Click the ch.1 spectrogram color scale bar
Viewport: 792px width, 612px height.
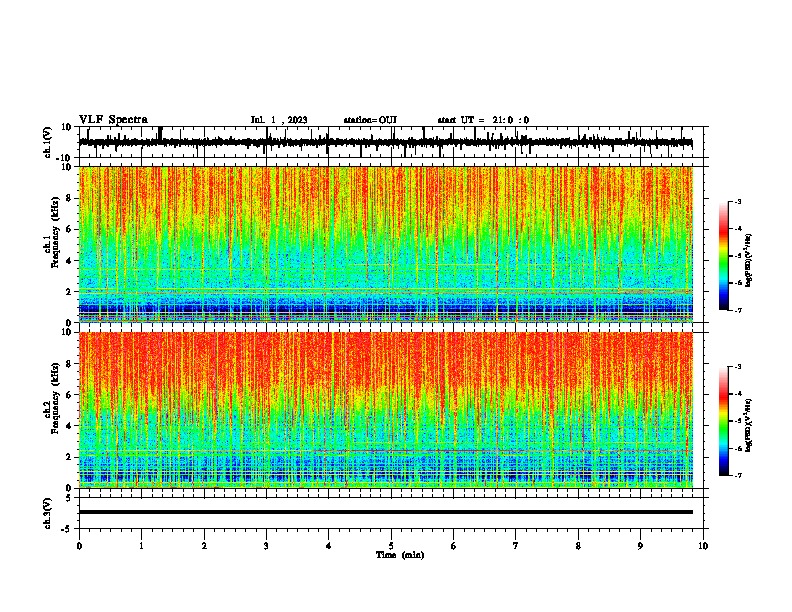[724, 256]
